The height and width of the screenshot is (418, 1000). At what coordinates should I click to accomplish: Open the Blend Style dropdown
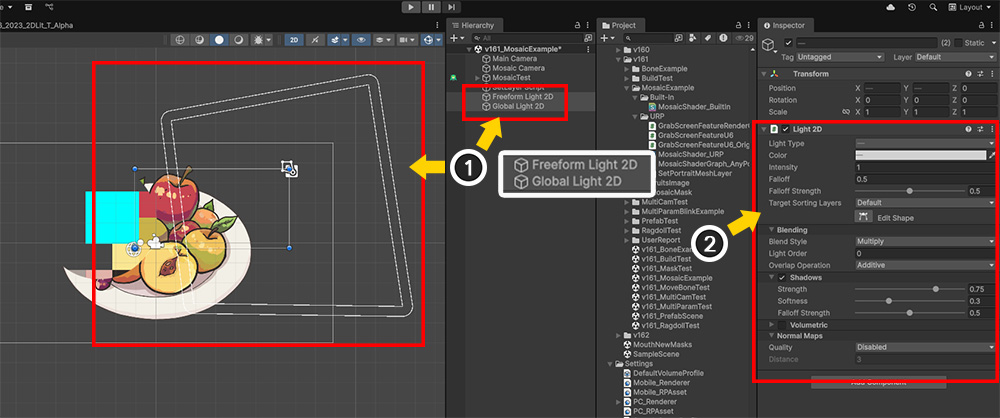(x=924, y=241)
